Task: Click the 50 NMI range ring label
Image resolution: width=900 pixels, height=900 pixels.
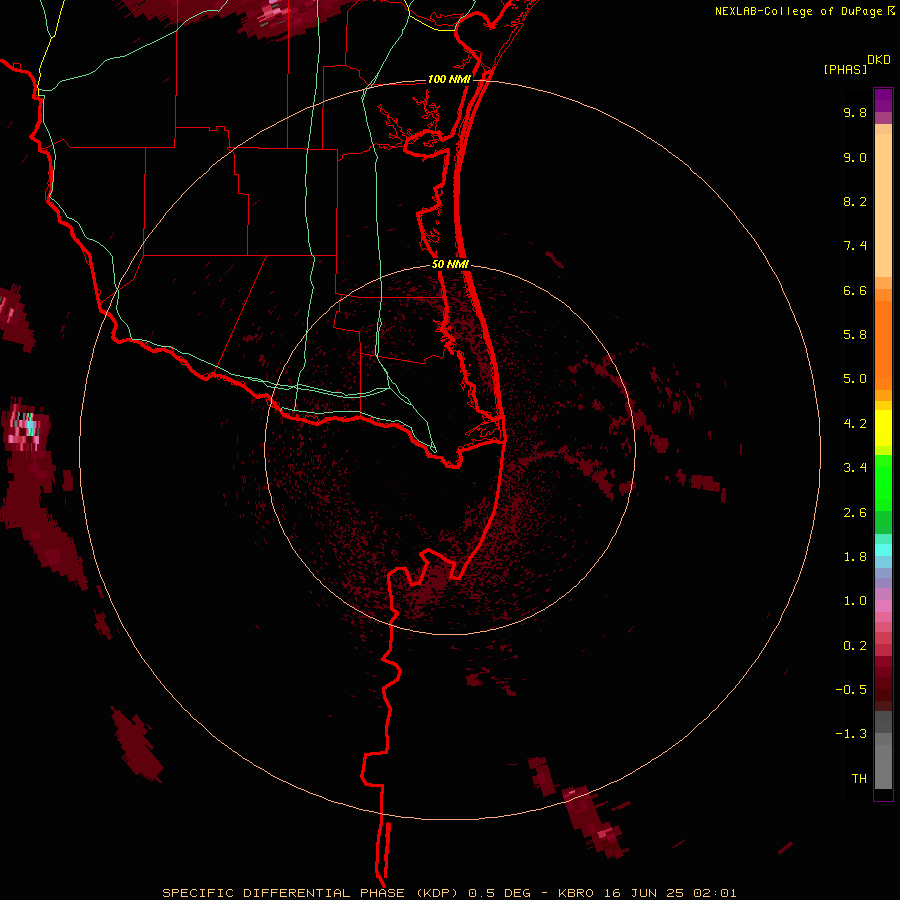Action: coord(450,265)
